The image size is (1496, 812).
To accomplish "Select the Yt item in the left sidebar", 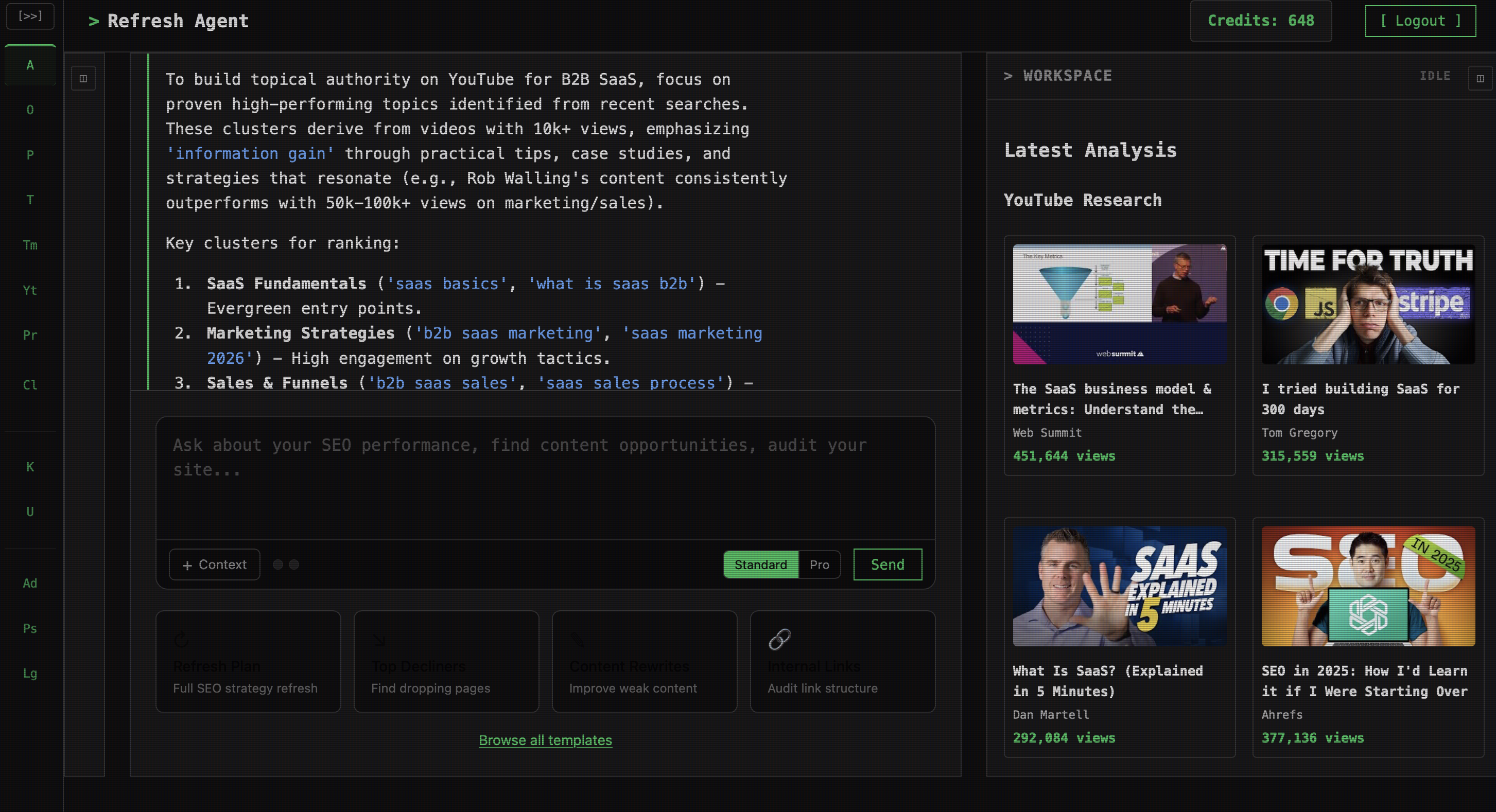I will click(30, 290).
